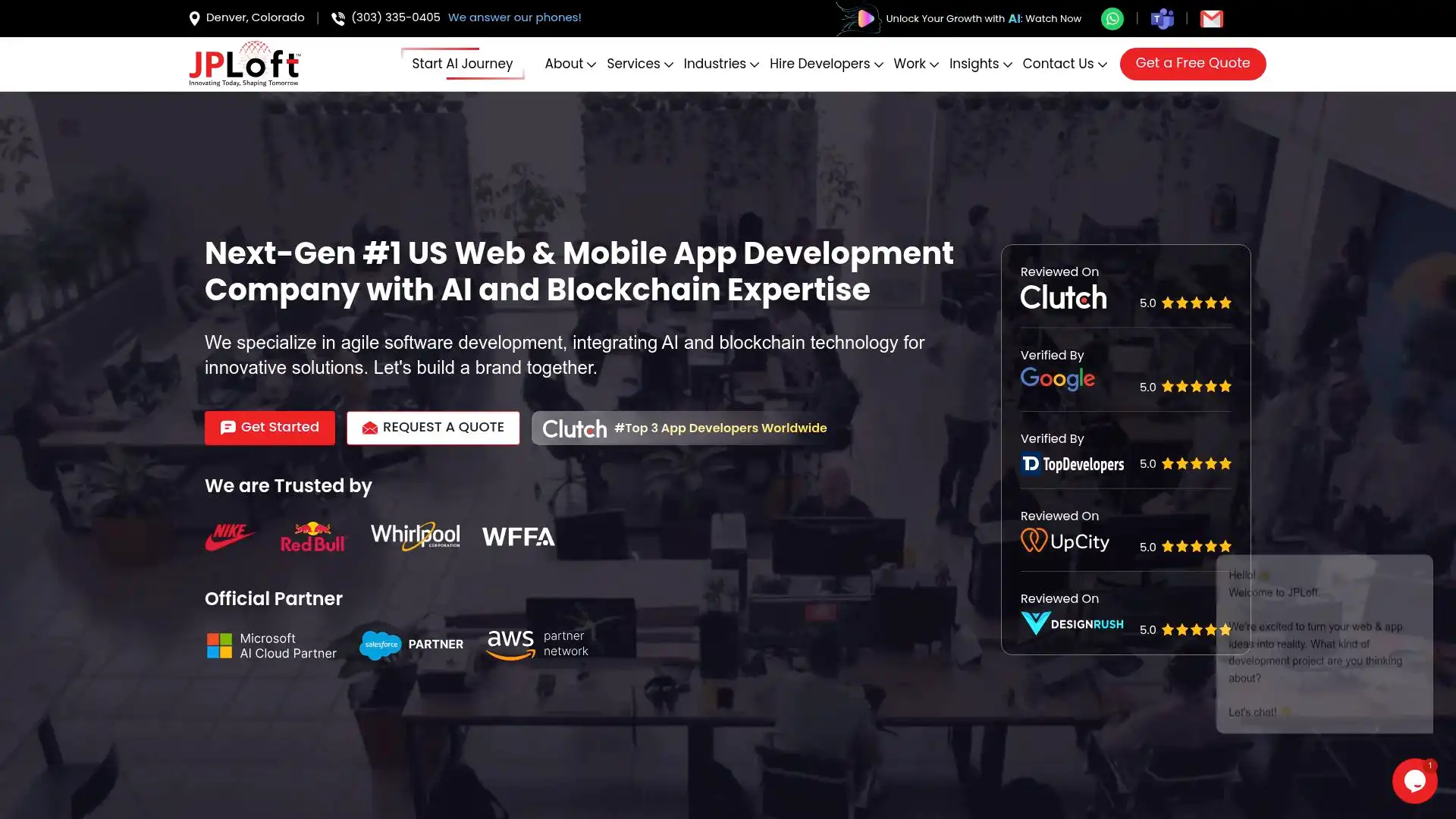Play the AI growth video icon
The height and width of the screenshot is (819, 1456).
coord(864,19)
